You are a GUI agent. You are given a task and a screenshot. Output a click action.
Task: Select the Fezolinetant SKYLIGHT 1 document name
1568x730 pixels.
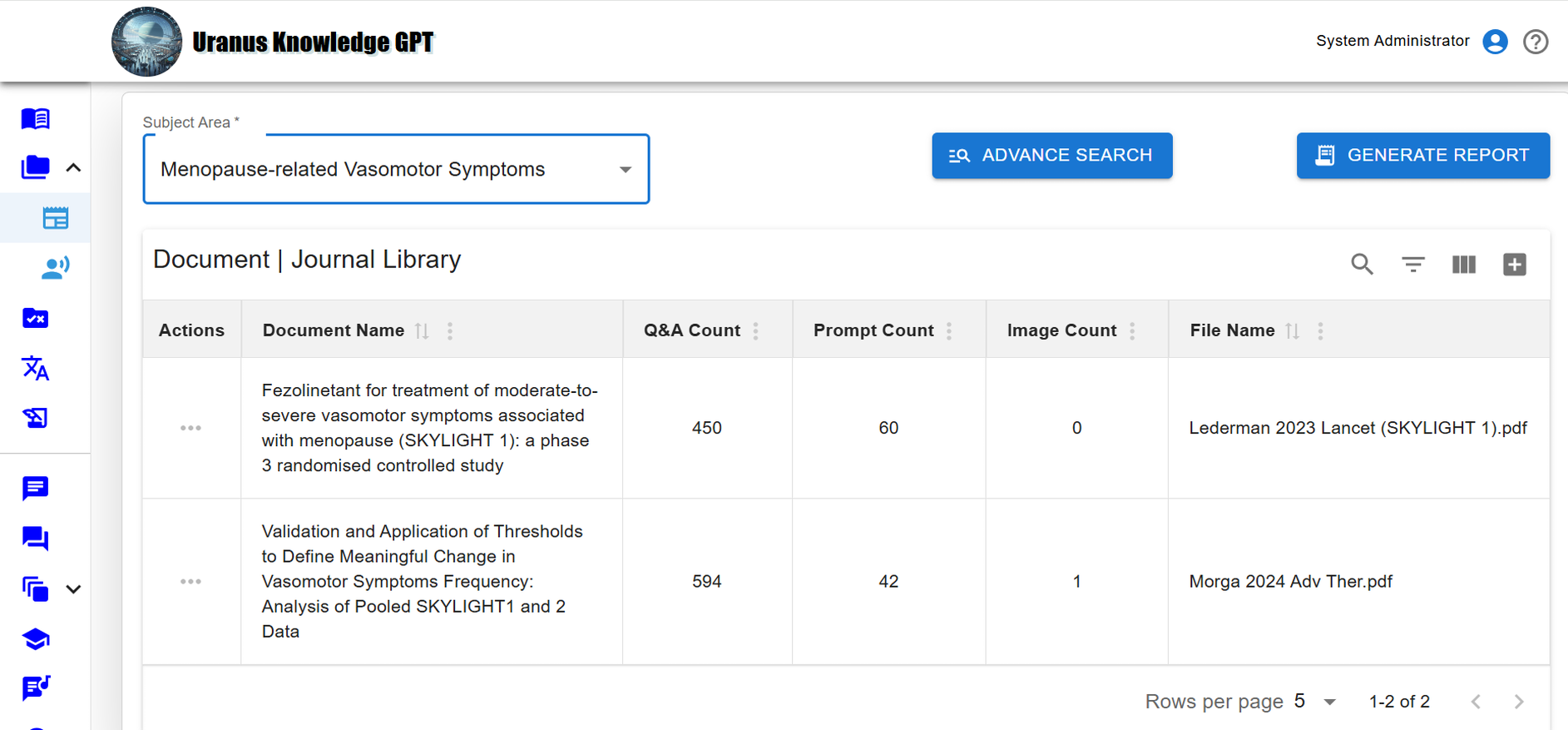[430, 428]
